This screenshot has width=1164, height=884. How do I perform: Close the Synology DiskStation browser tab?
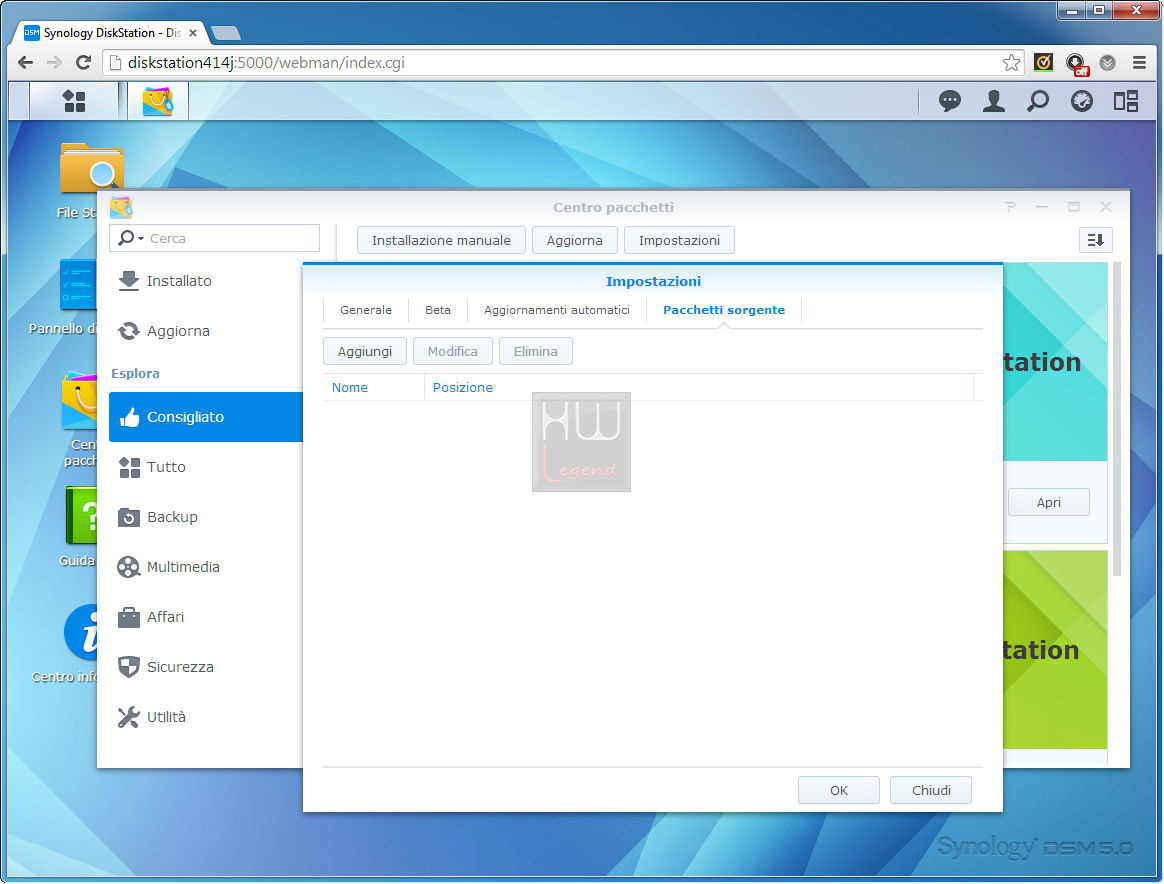[192, 33]
